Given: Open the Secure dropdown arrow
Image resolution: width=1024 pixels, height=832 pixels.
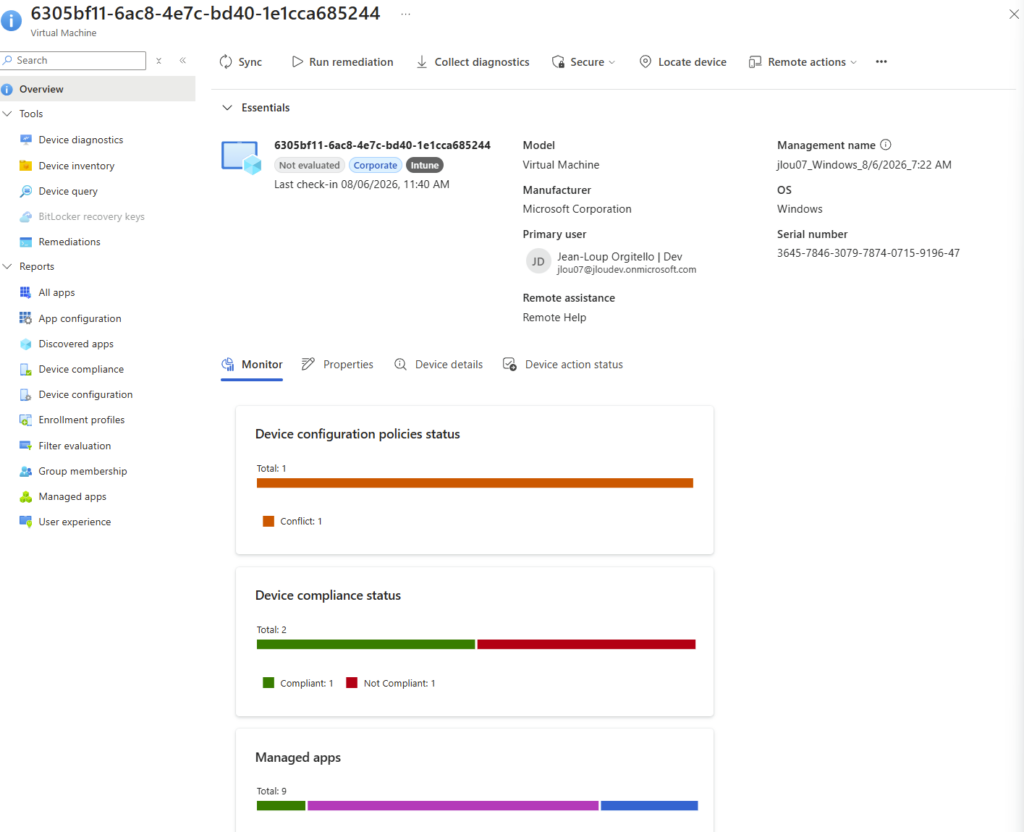Looking at the screenshot, I should [612, 62].
